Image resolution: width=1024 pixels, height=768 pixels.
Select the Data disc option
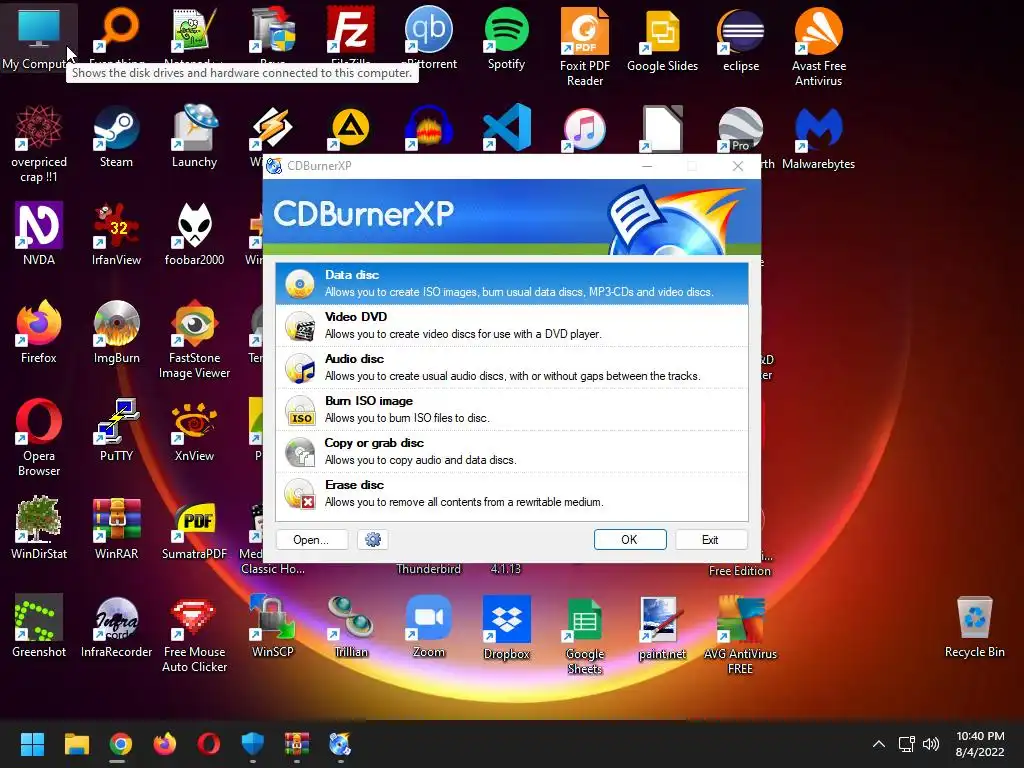511,283
